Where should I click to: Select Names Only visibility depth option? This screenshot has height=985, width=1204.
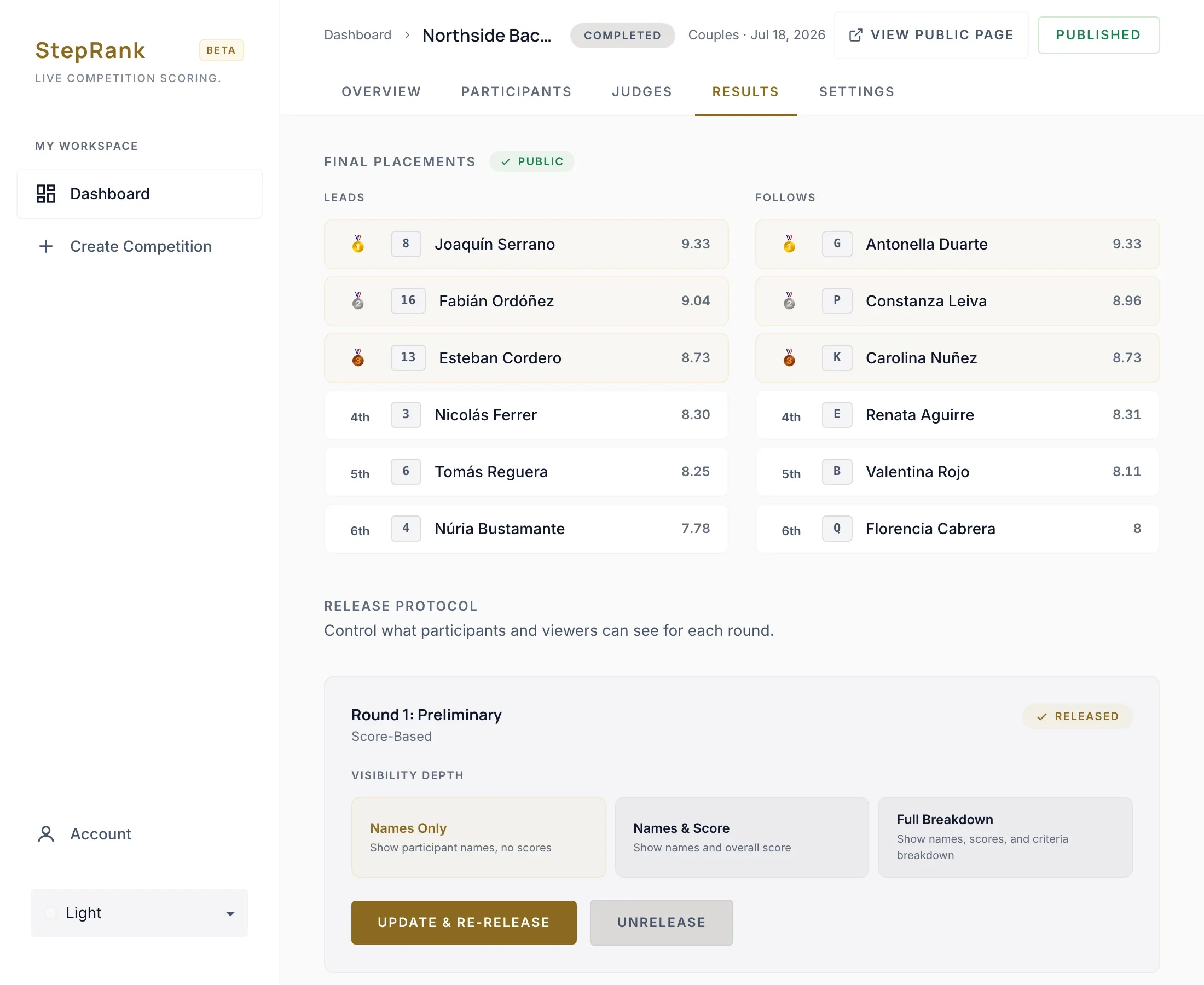(x=478, y=837)
